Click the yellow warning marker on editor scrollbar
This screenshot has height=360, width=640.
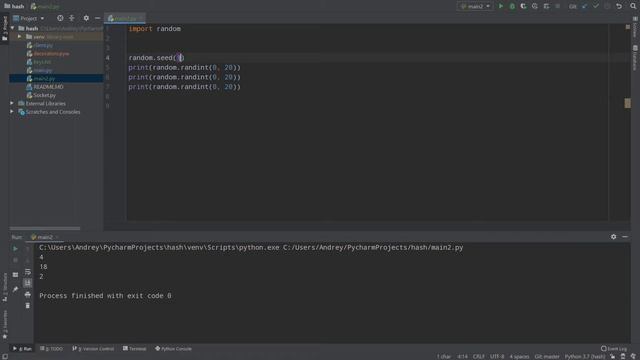point(627,103)
